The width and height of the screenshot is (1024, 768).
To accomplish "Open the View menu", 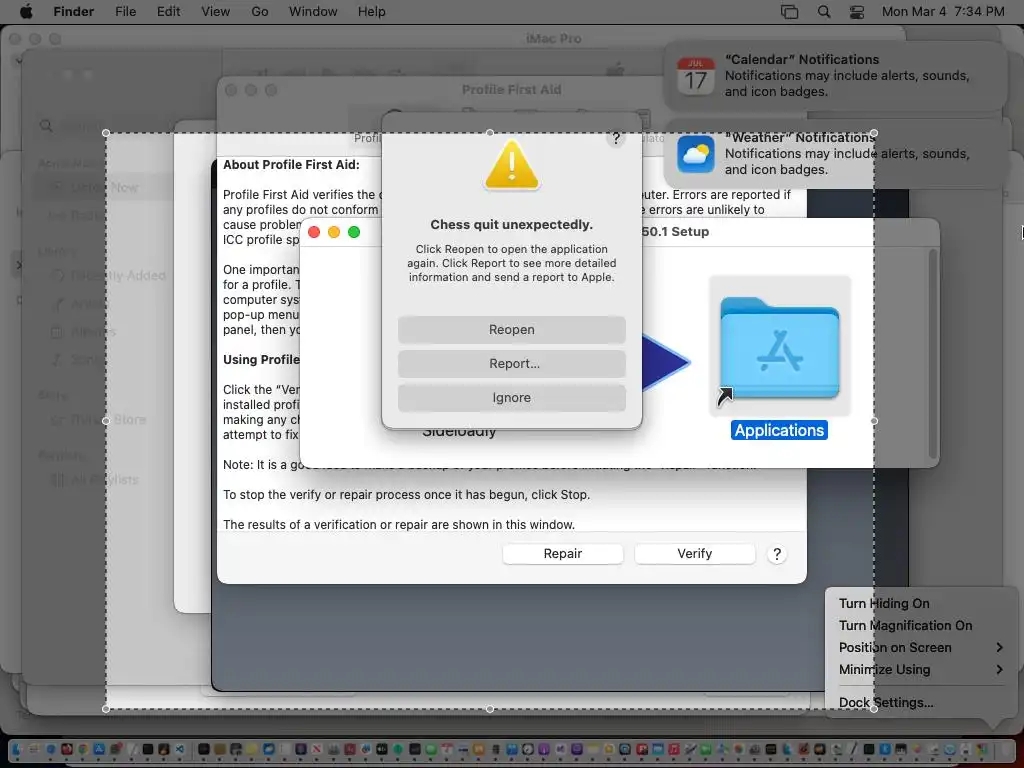I will 216,12.
